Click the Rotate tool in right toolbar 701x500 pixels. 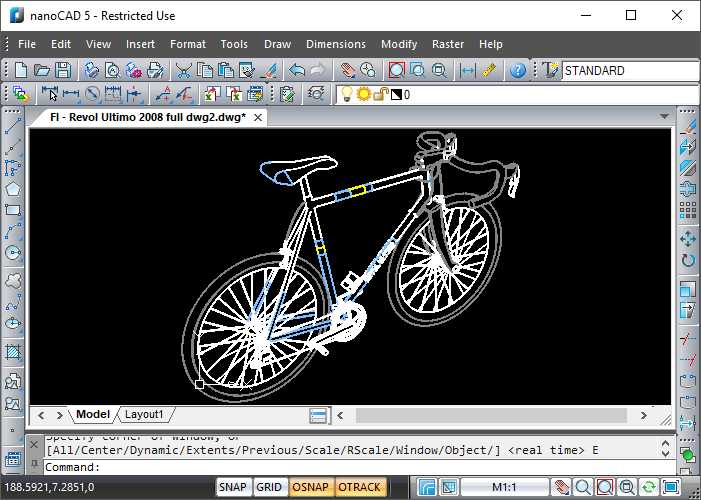pos(687,261)
